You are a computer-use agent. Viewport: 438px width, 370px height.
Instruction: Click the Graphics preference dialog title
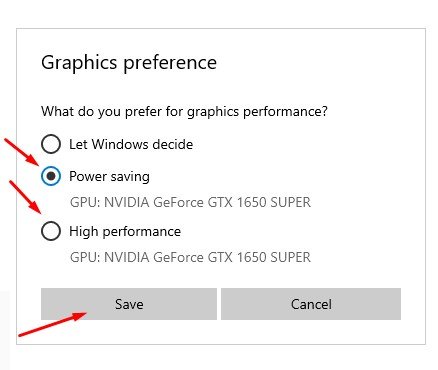(129, 63)
